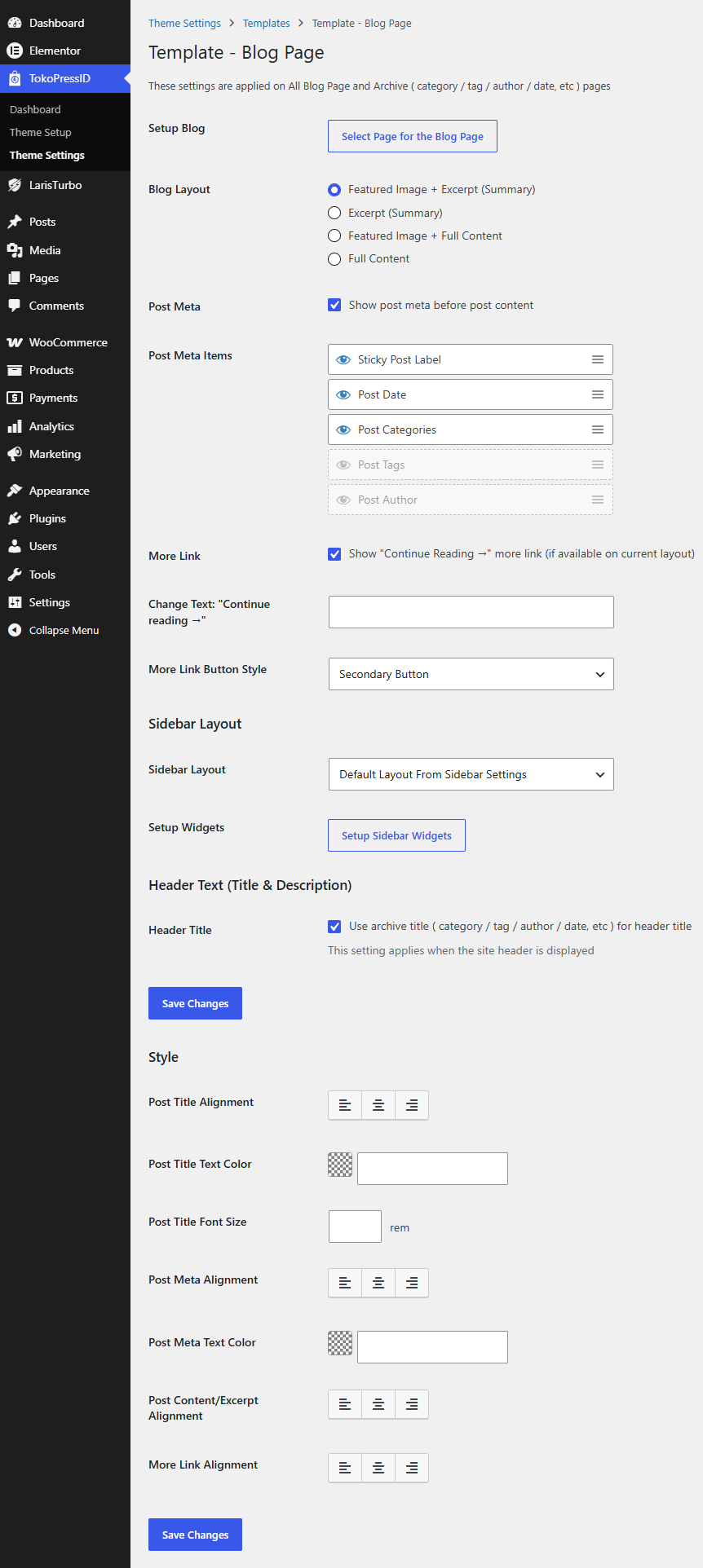Click the Pages icon
Viewport: 703px width, 1568px height.
15,278
